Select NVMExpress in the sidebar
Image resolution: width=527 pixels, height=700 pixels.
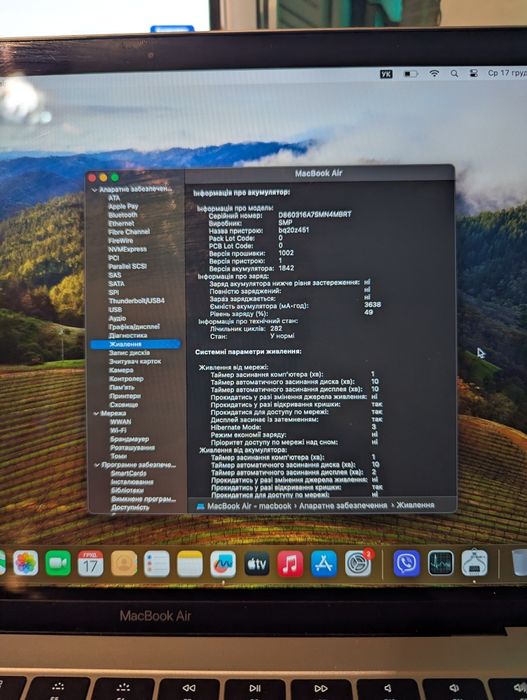click(x=127, y=249)
